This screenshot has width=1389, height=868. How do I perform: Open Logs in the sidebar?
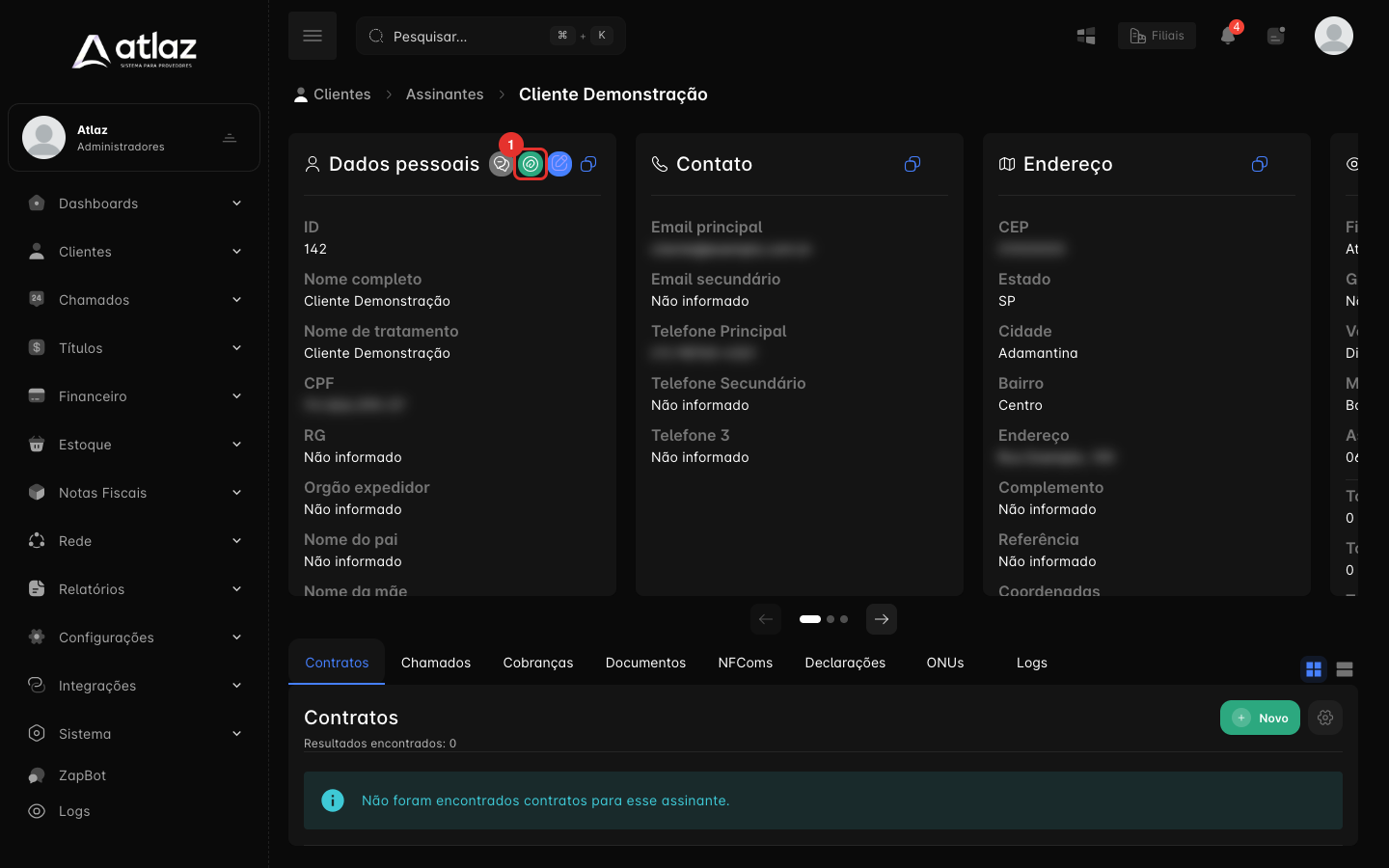(135, 811)
